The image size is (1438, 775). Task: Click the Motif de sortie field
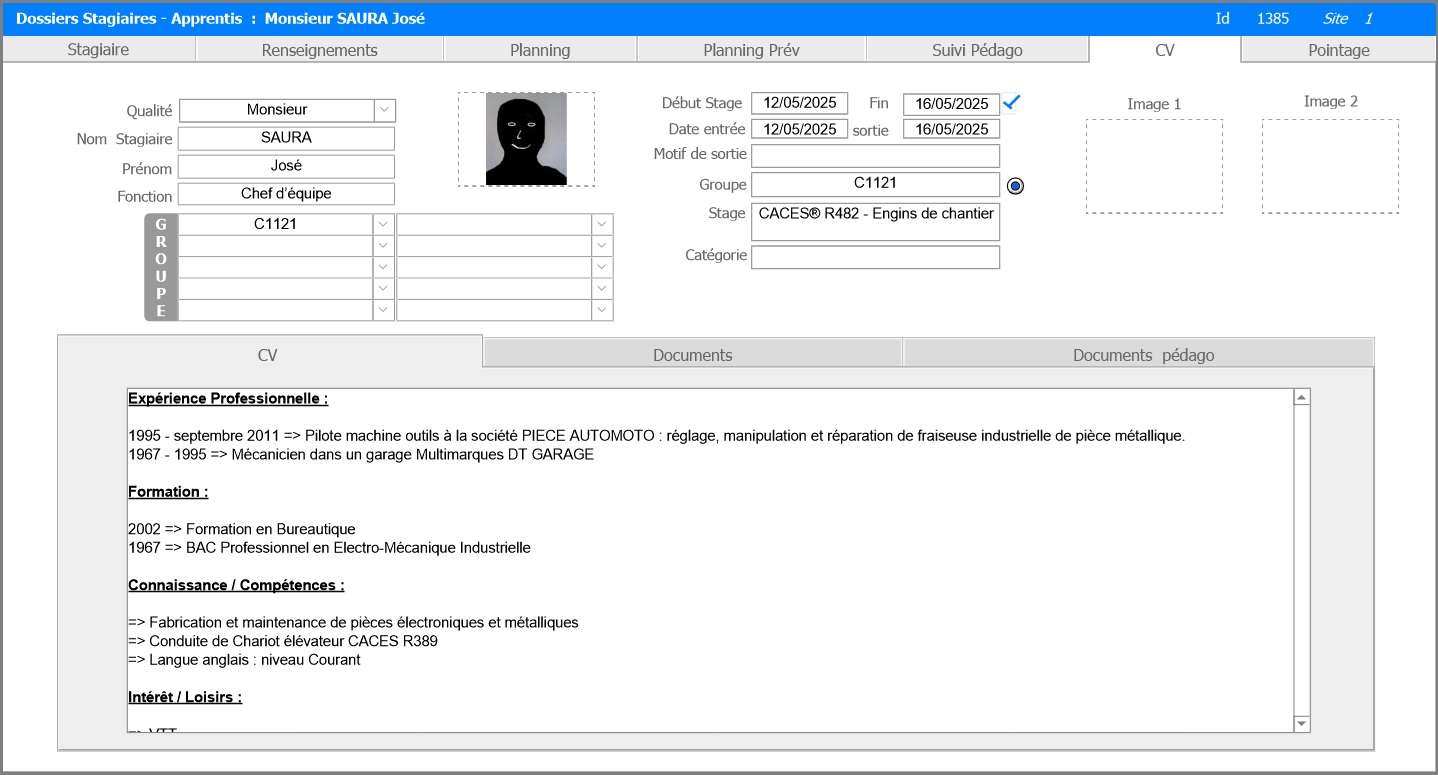[875, 156]
